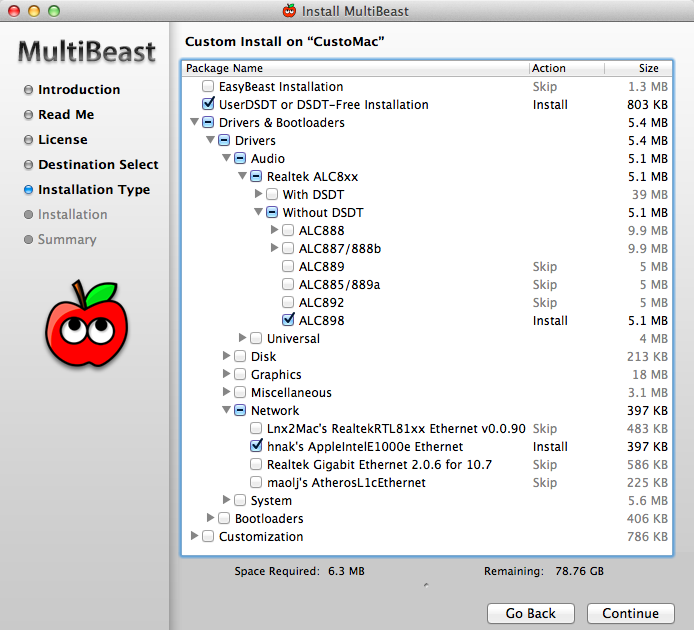694x630 pixels.
Task: Expand the ALC888 options
Action: coord(274,229)
